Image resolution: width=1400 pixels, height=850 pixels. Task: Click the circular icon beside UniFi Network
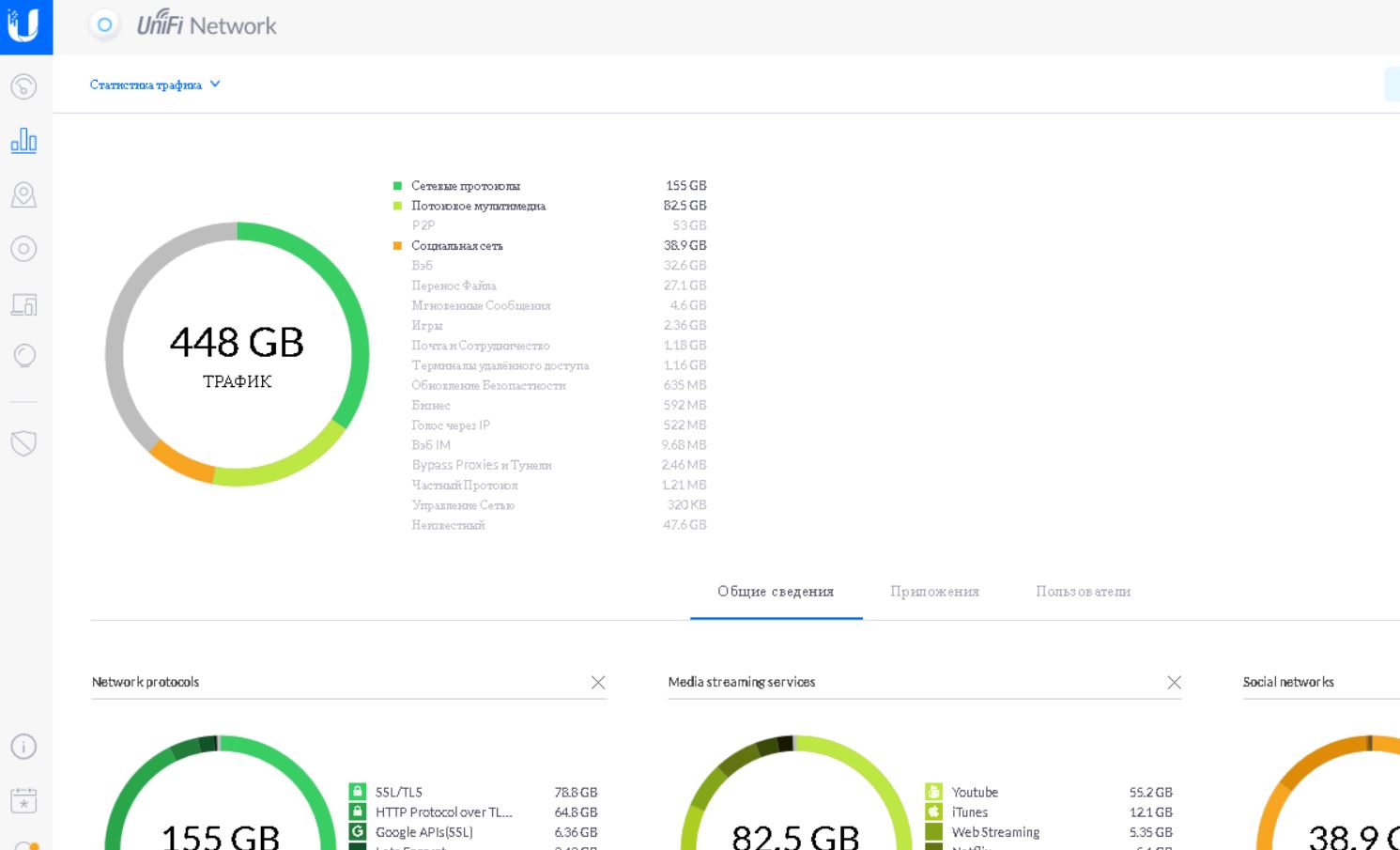pos(104,25)
